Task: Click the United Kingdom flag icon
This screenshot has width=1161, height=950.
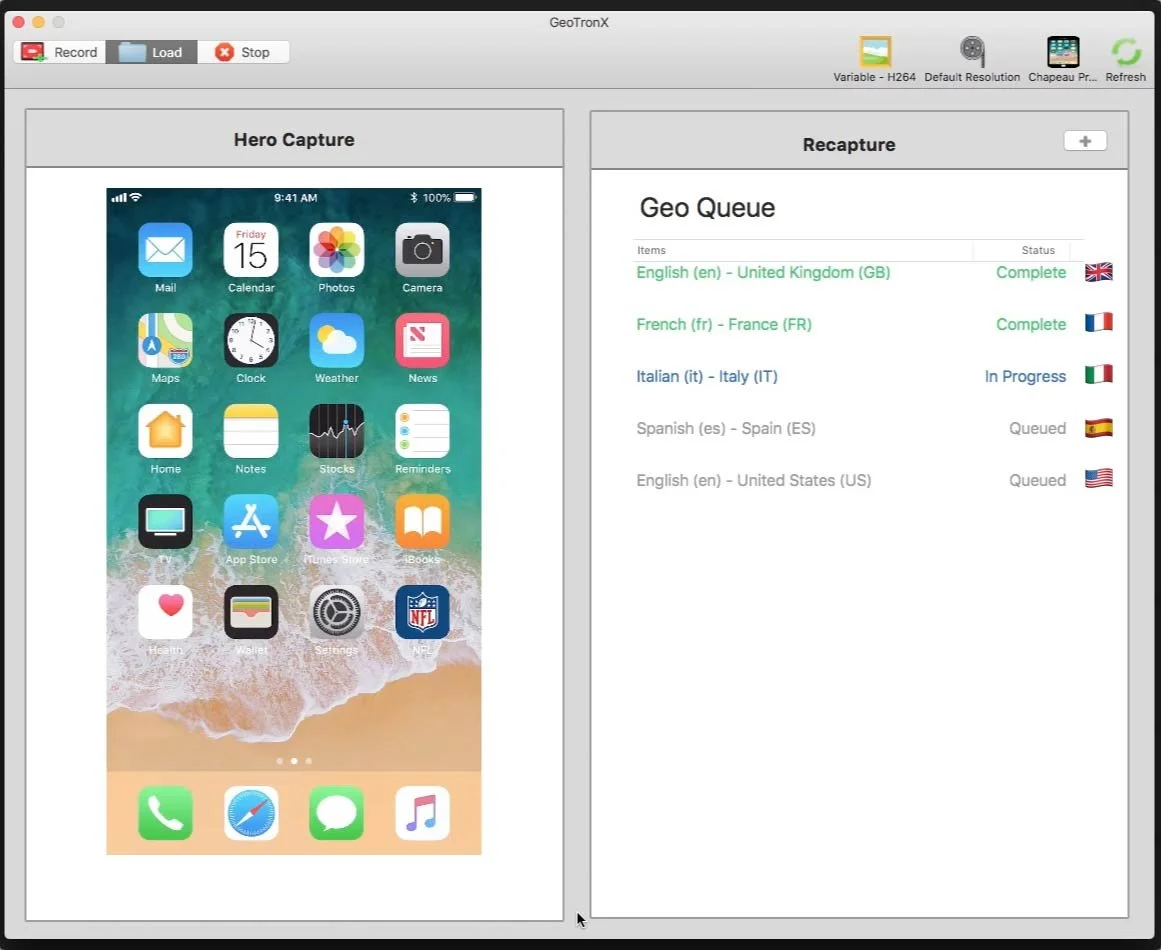Action: click(1099, 272)
